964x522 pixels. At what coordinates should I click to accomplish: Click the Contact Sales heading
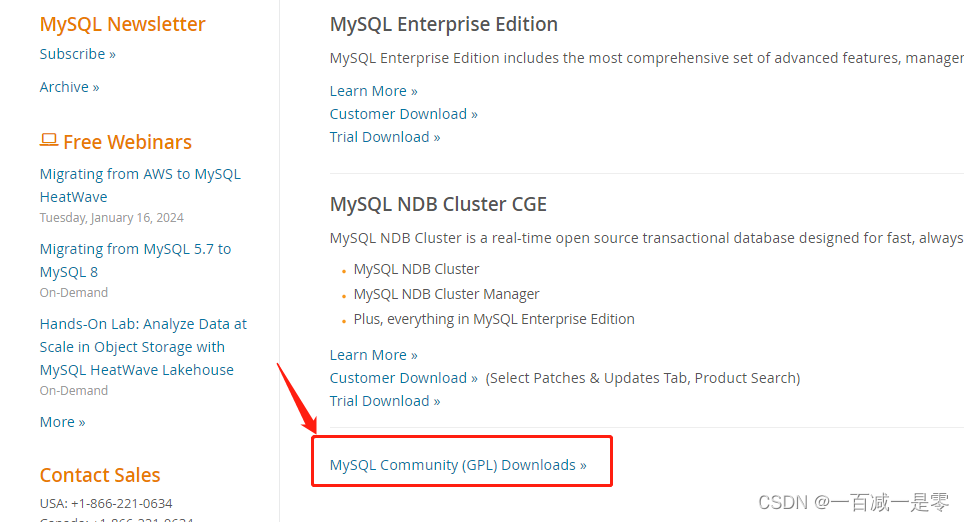(100, 475)
